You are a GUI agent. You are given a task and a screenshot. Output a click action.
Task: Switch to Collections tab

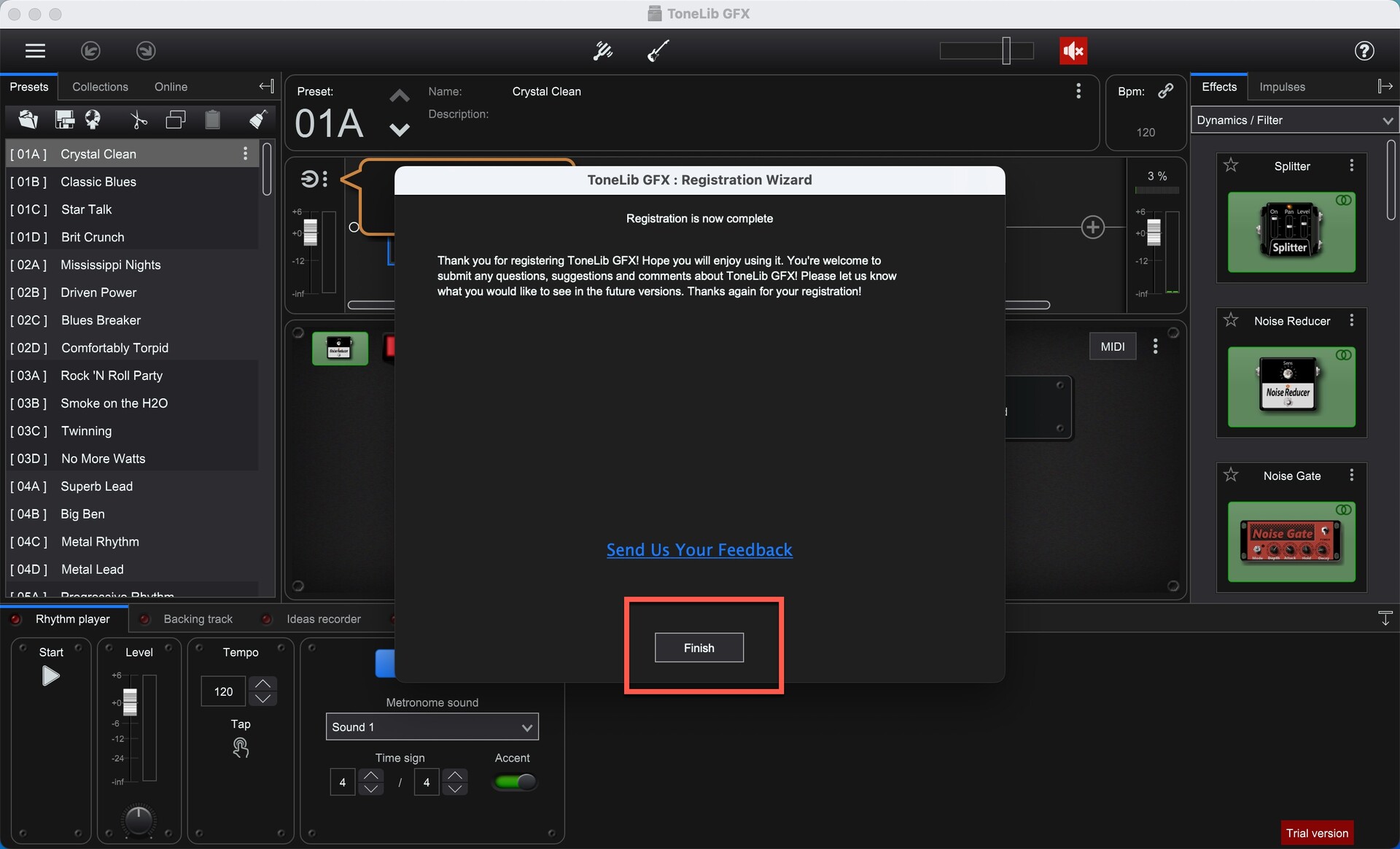pyautogui.click(x=100, y=86)
